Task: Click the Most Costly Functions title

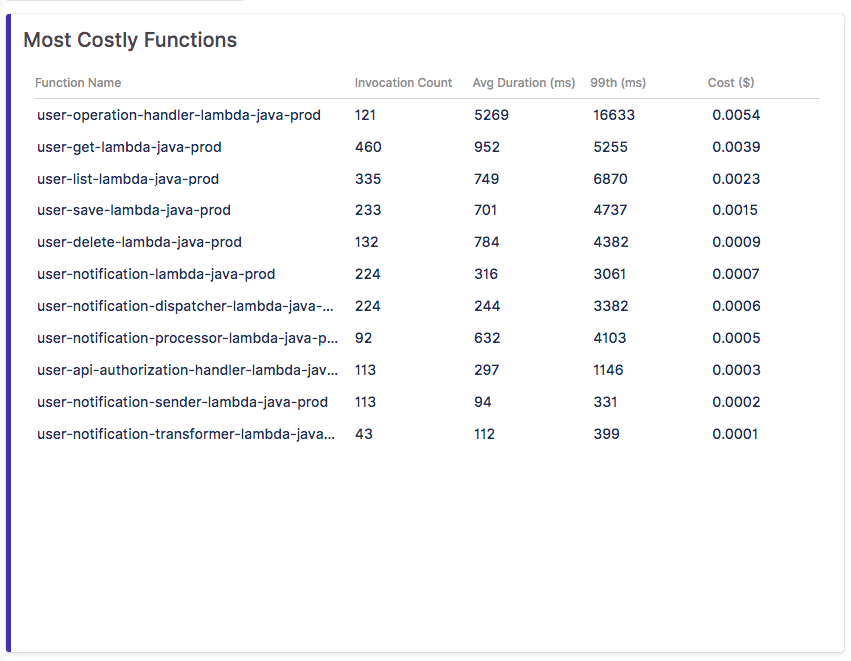Action: pyautogui.click(x=130, y=40)
